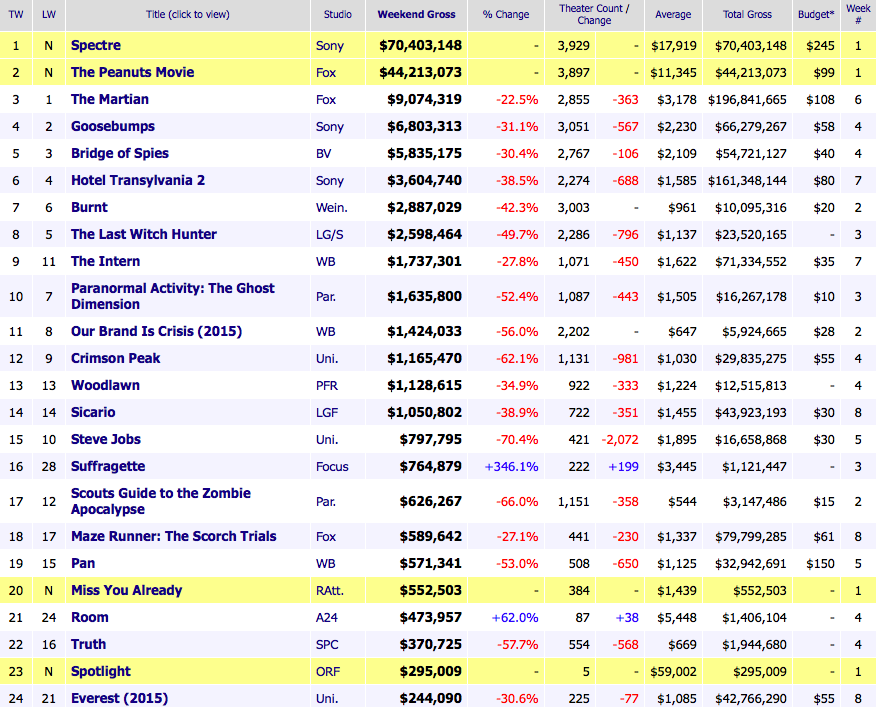Click the Title (click to view) header
This screenshot has width=876, height=707.
188,15
